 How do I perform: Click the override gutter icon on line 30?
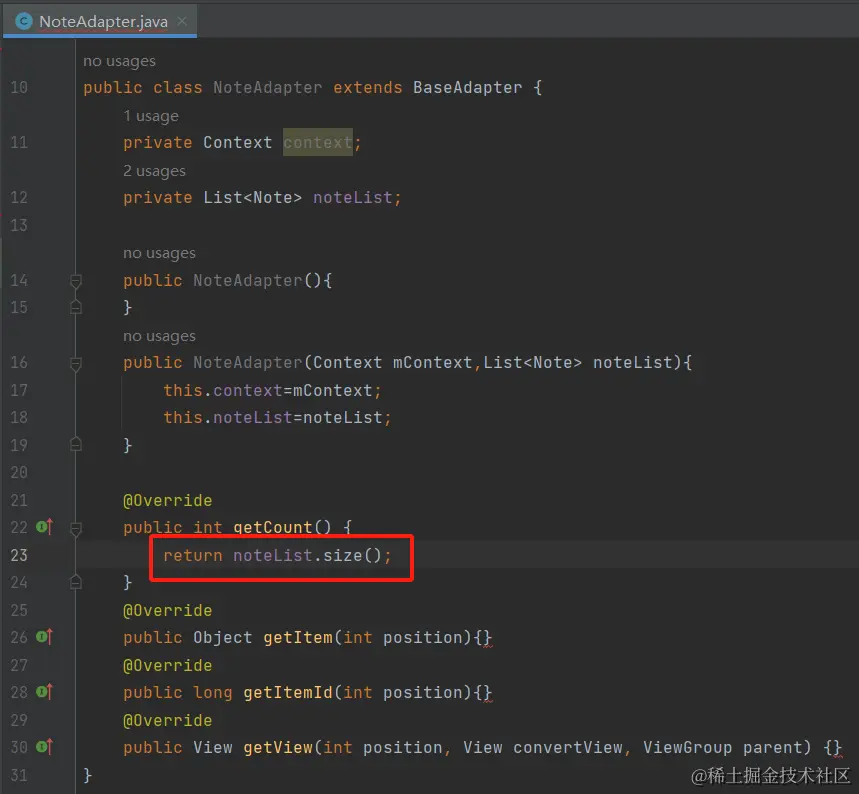click(x=44, y=747)
